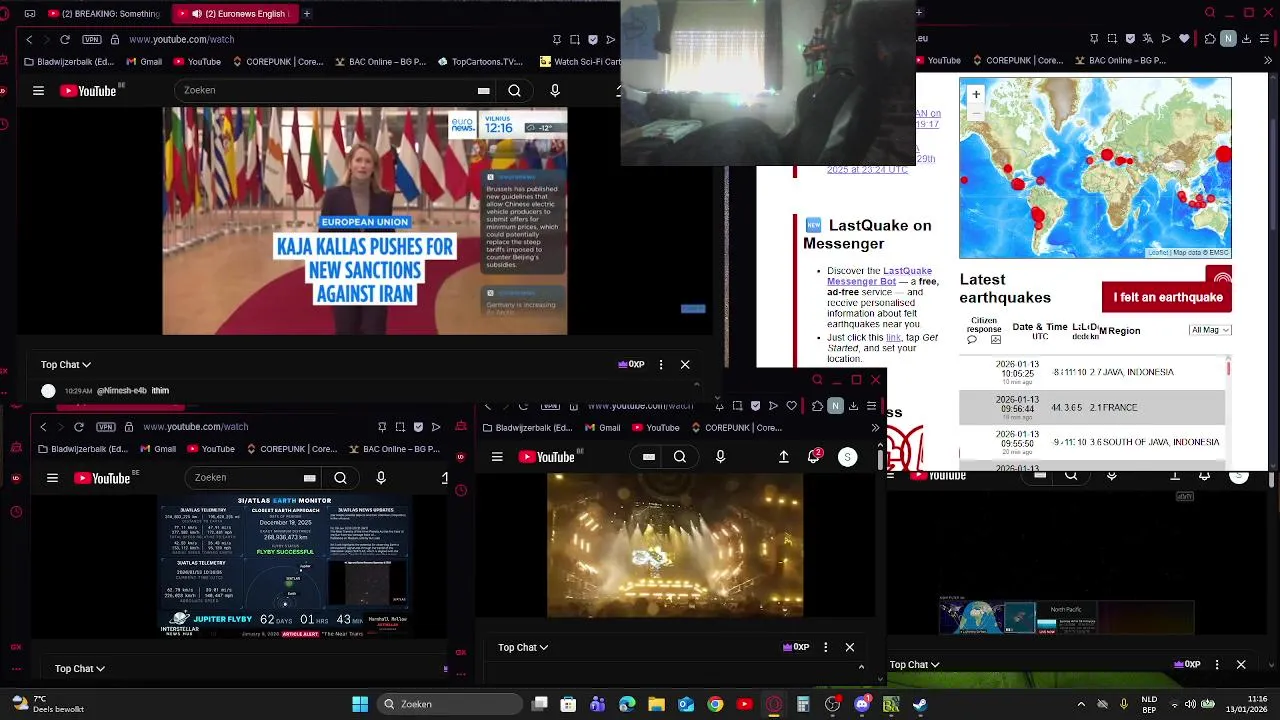
Task: Click the Euronews live video player
Action: point(365,221)
